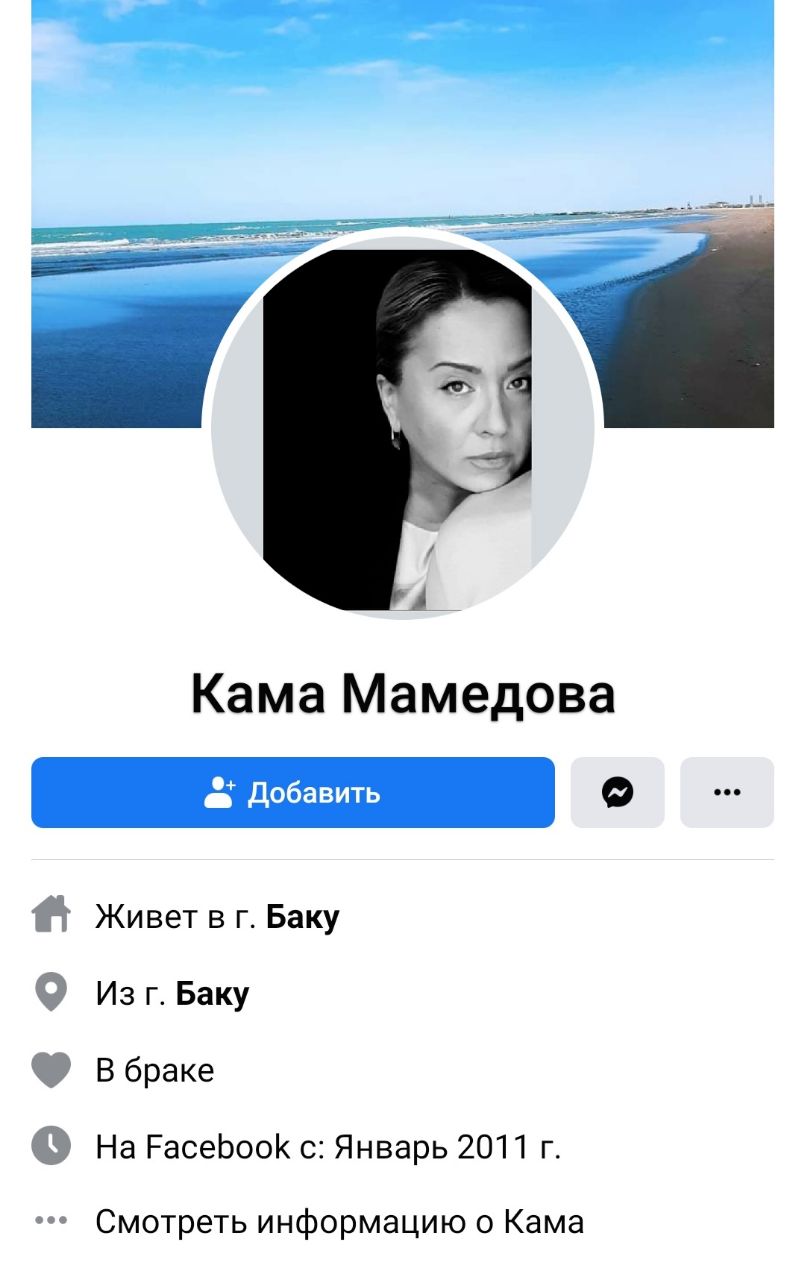Tap the ellipsis icon beside Смотреть информацию
Image resolution: width=806 pixels, height=1280 pixels.
pos(51,1220)
